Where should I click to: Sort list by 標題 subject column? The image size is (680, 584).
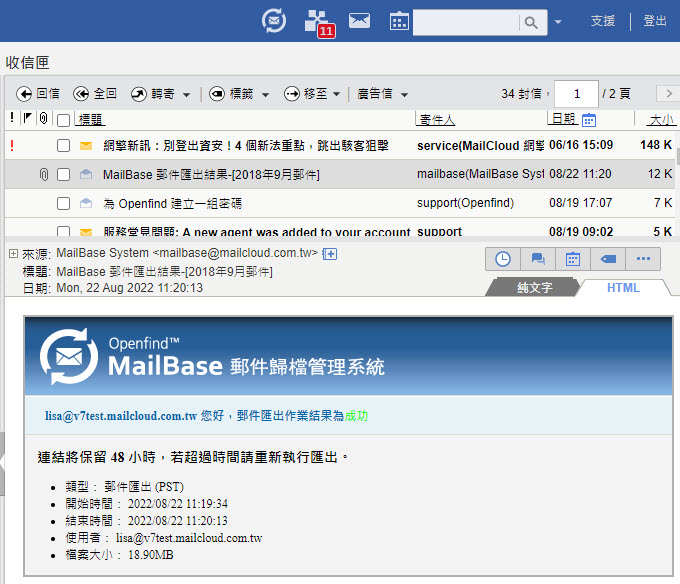pos(91,120)
